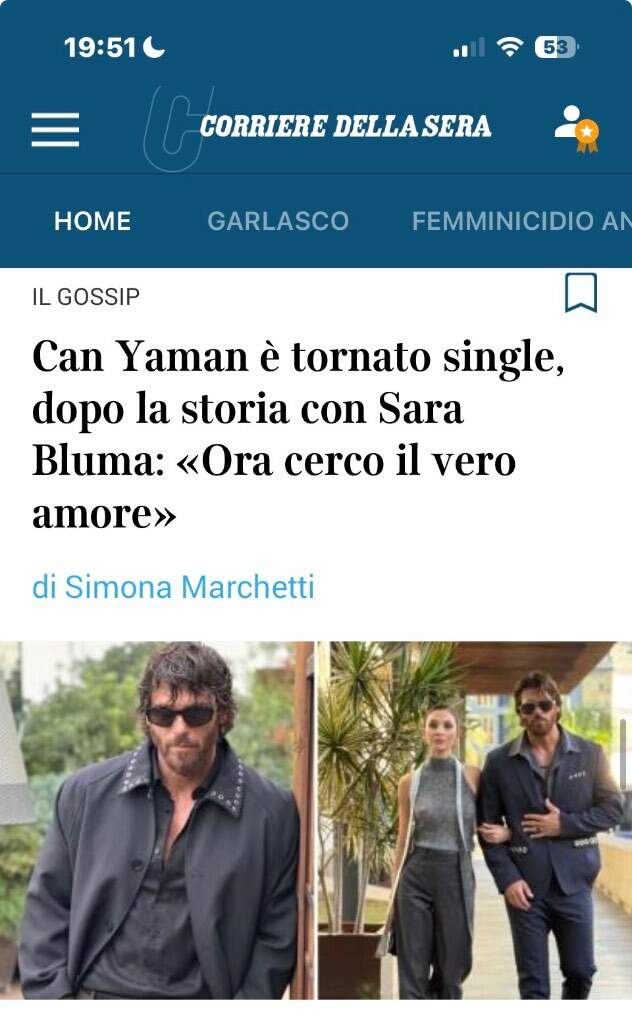632x1024 pixels.
Task: Tap the gold star badge on profile icon
Action: tap(587, 135)
